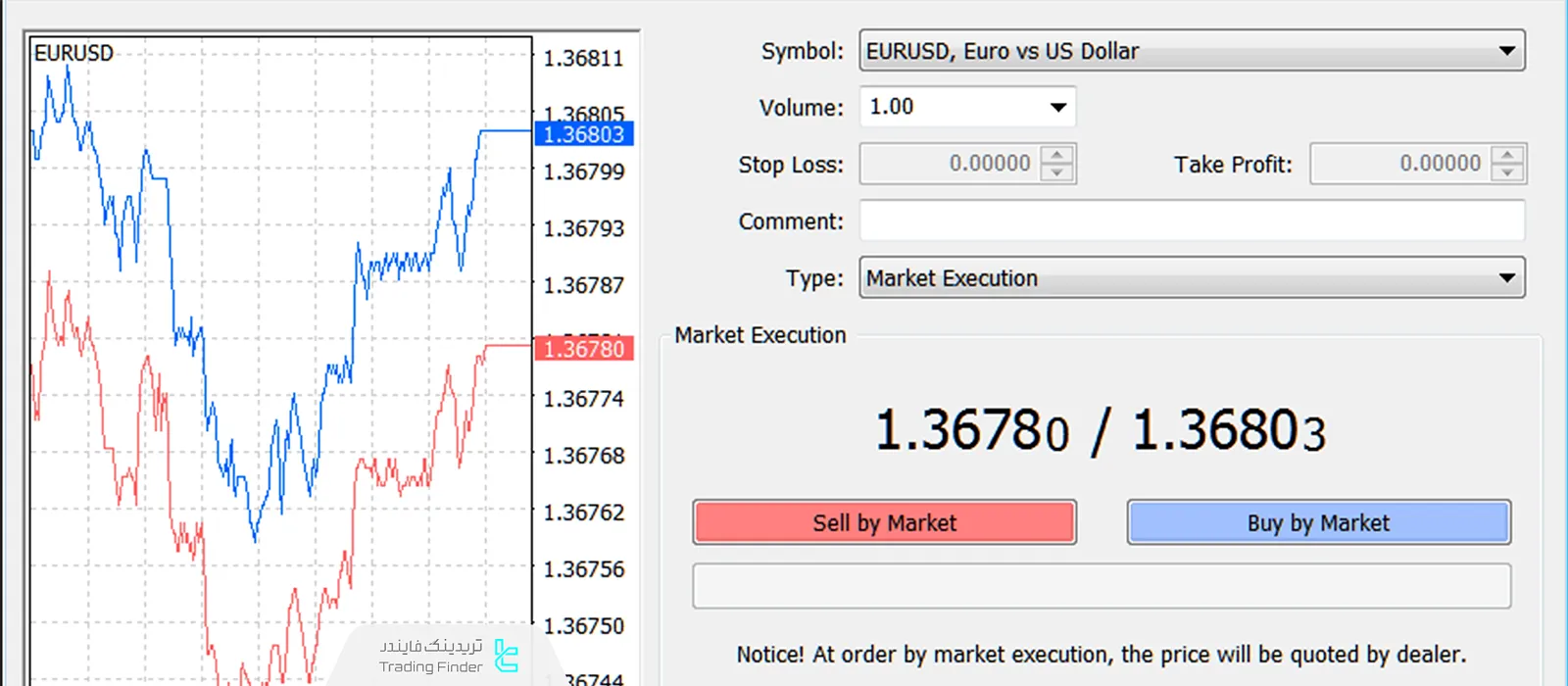Image resolution: width=1568 pixels, height=686 pixels.
Task: Click the red 1.36780 bid price tag on chart axis
Action: pyautogui.click(x=584, y=349)
